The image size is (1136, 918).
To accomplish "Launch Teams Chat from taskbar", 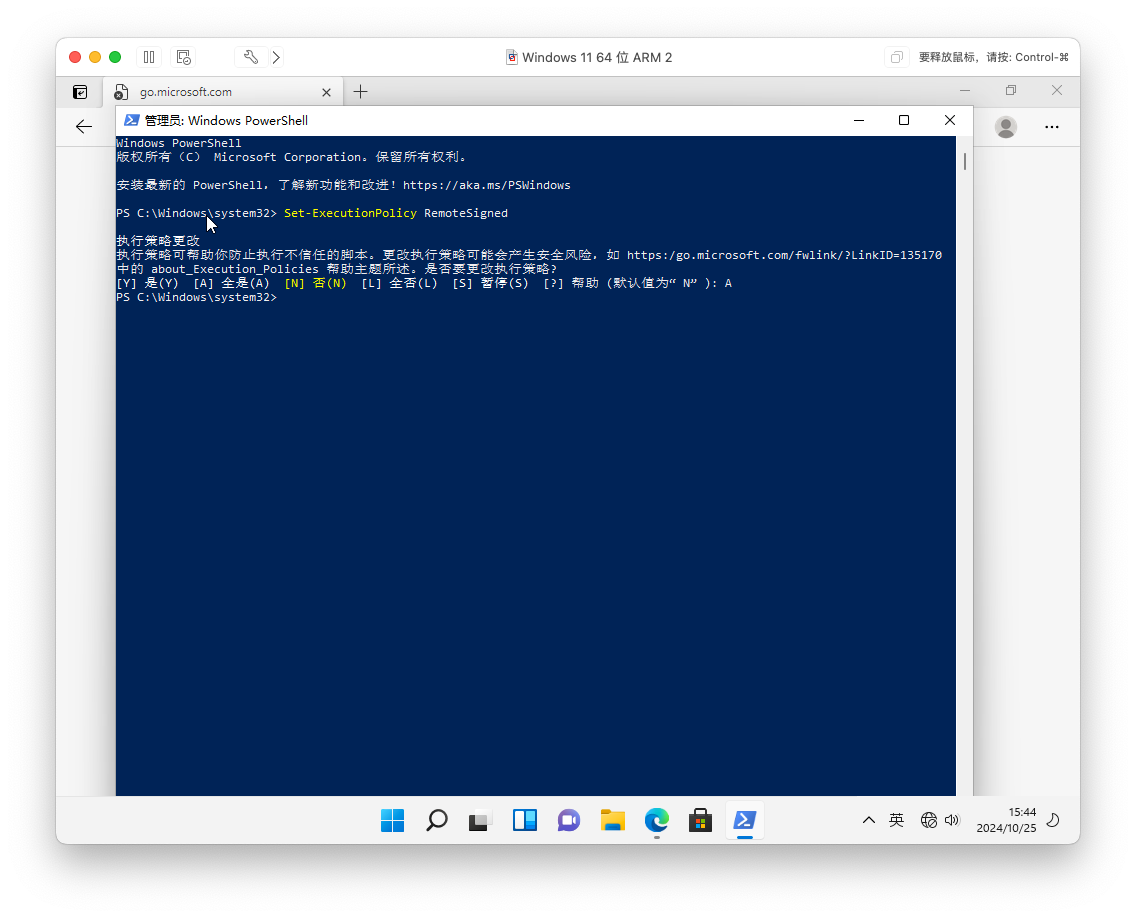I will click(x=569, y=820).
